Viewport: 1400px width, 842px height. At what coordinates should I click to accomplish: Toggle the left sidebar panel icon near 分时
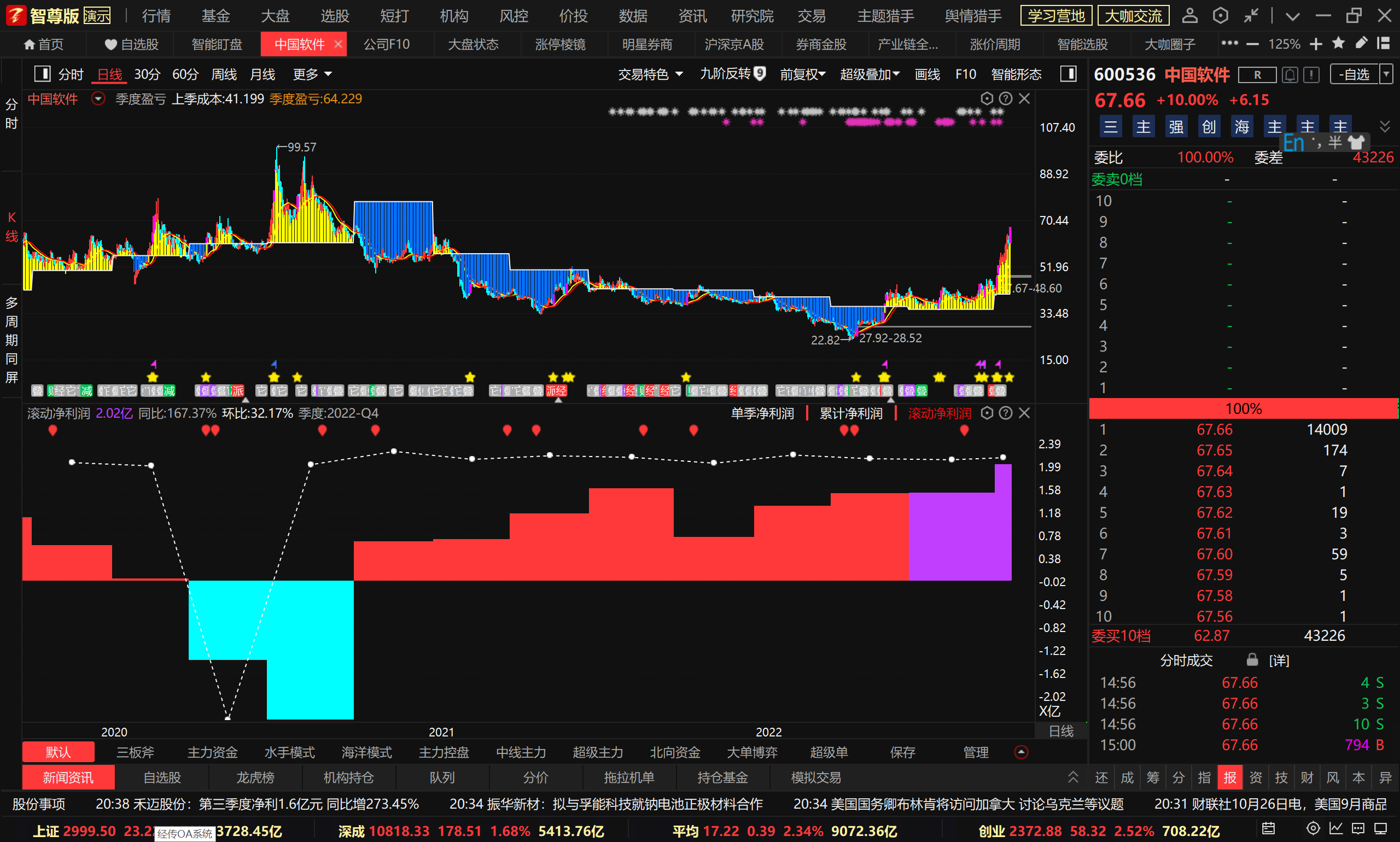(43, 74)
